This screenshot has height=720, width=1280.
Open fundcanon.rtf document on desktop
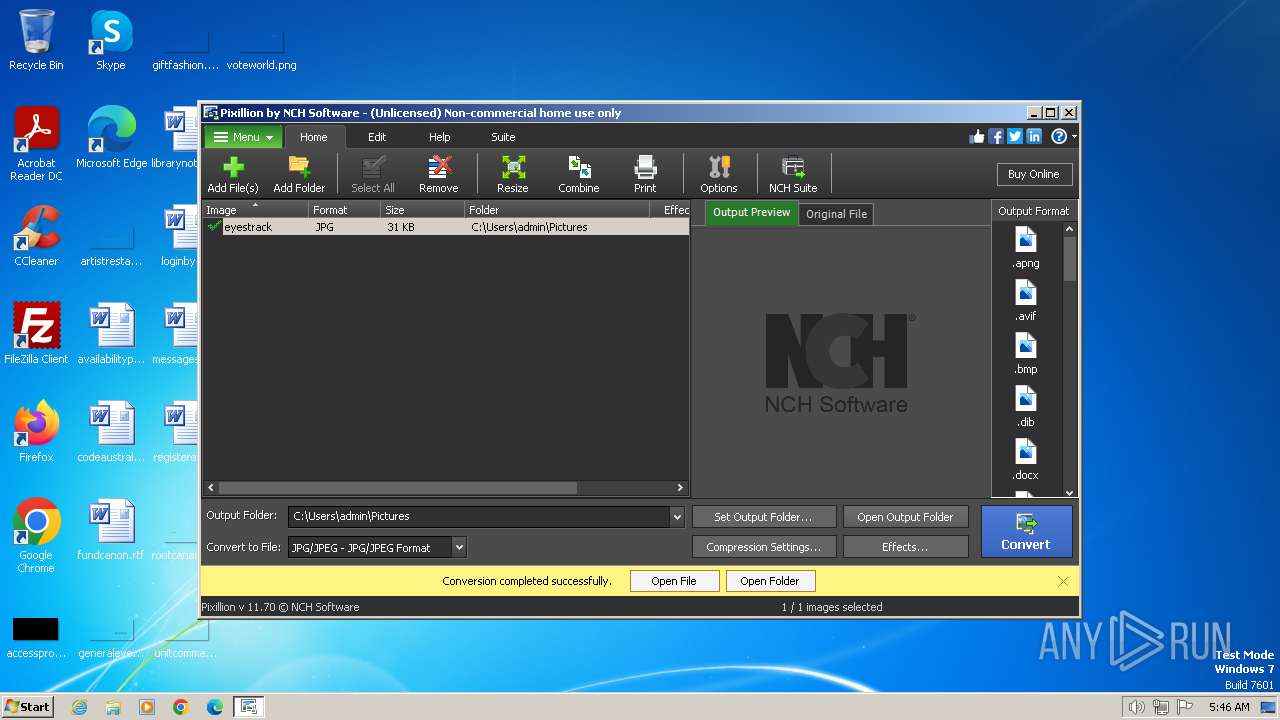click(x=111, y=530)
